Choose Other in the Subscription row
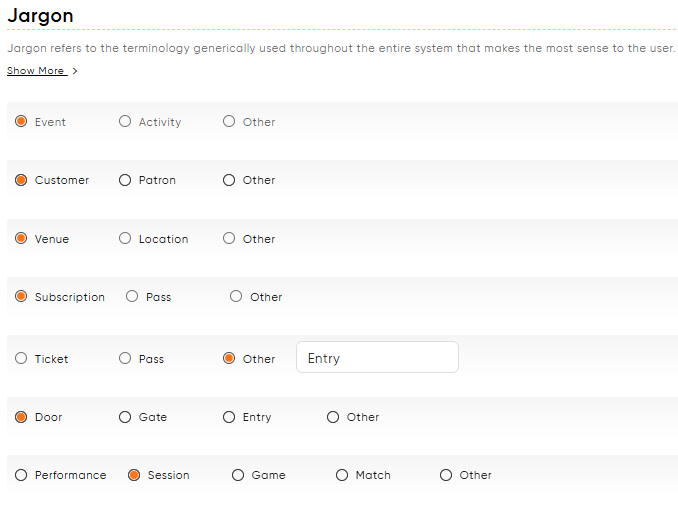The image size is (678, 505). pyautogui.click(x=236, y=297)
